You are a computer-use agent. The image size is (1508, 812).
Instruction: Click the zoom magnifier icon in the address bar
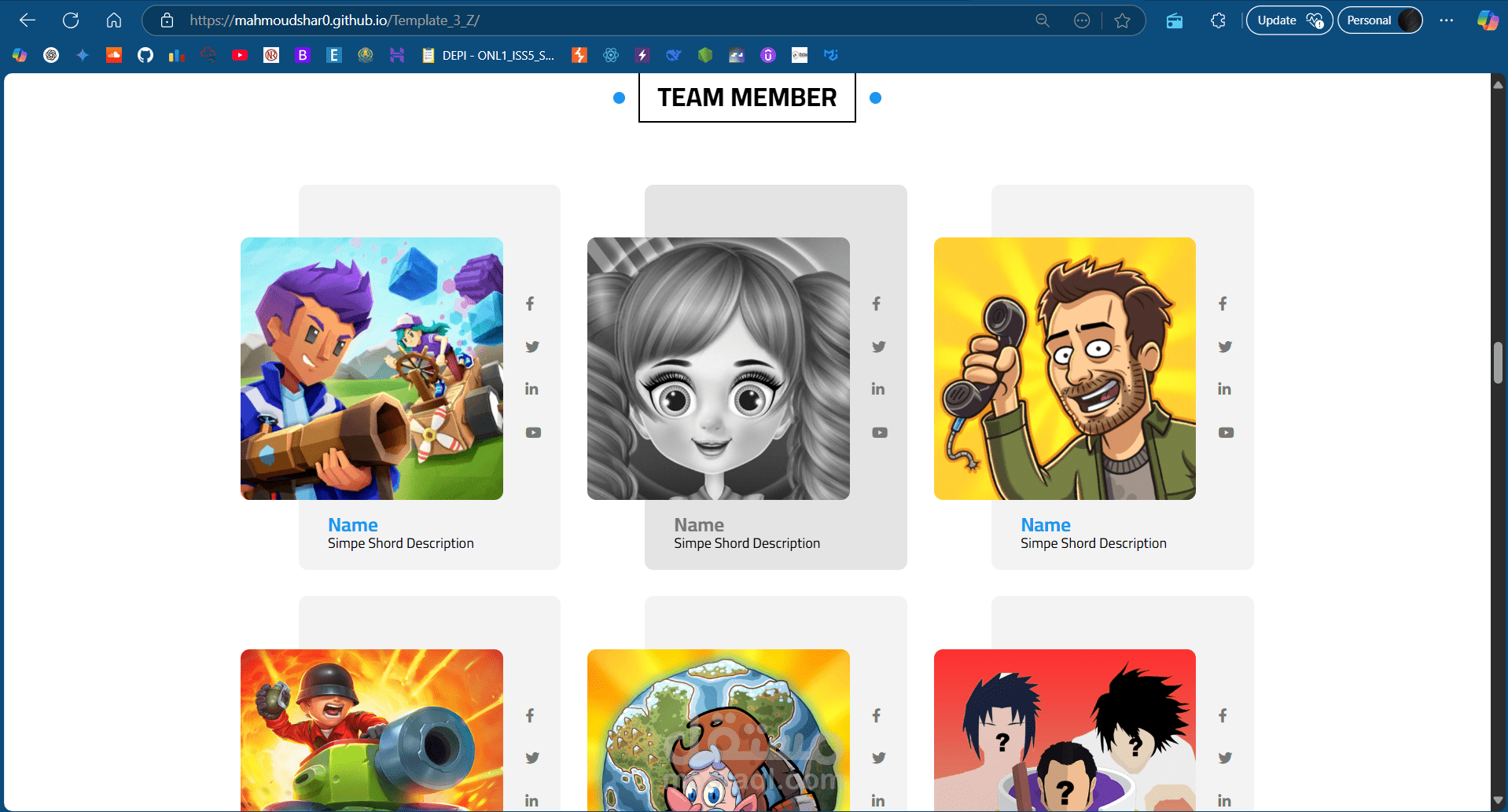[x=1043, y=20]
